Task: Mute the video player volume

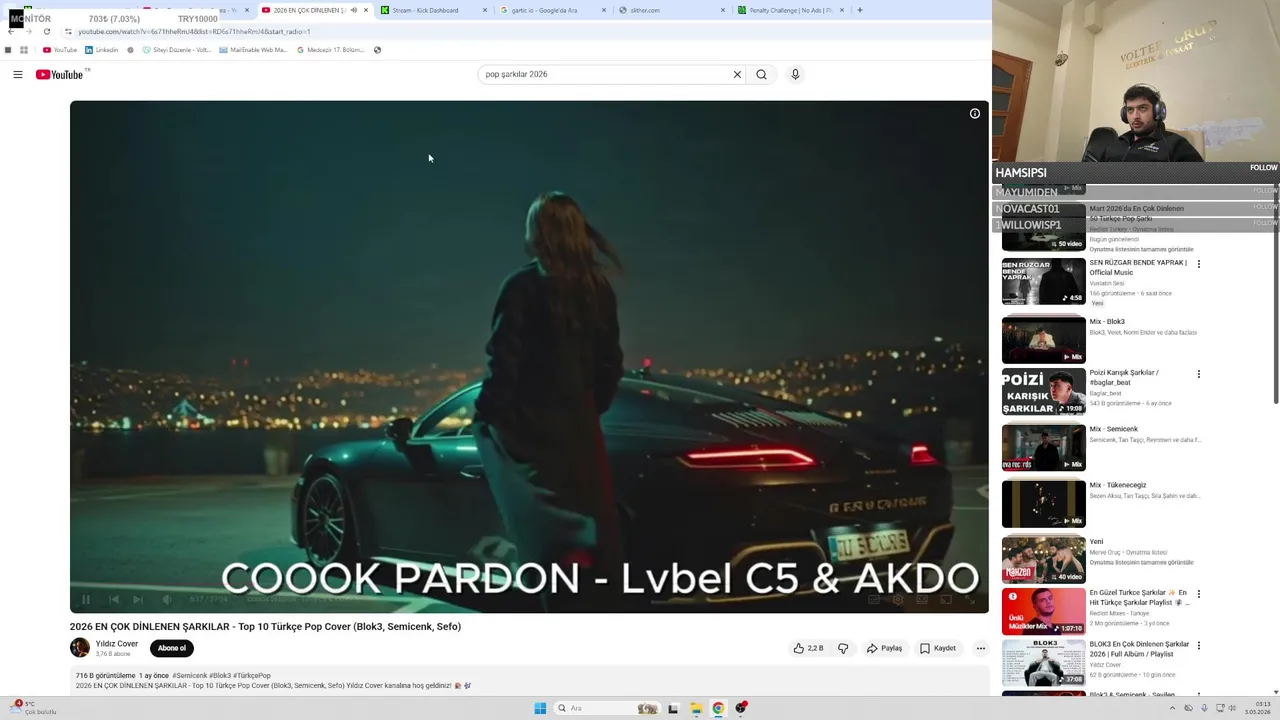Action: point(166,599)
